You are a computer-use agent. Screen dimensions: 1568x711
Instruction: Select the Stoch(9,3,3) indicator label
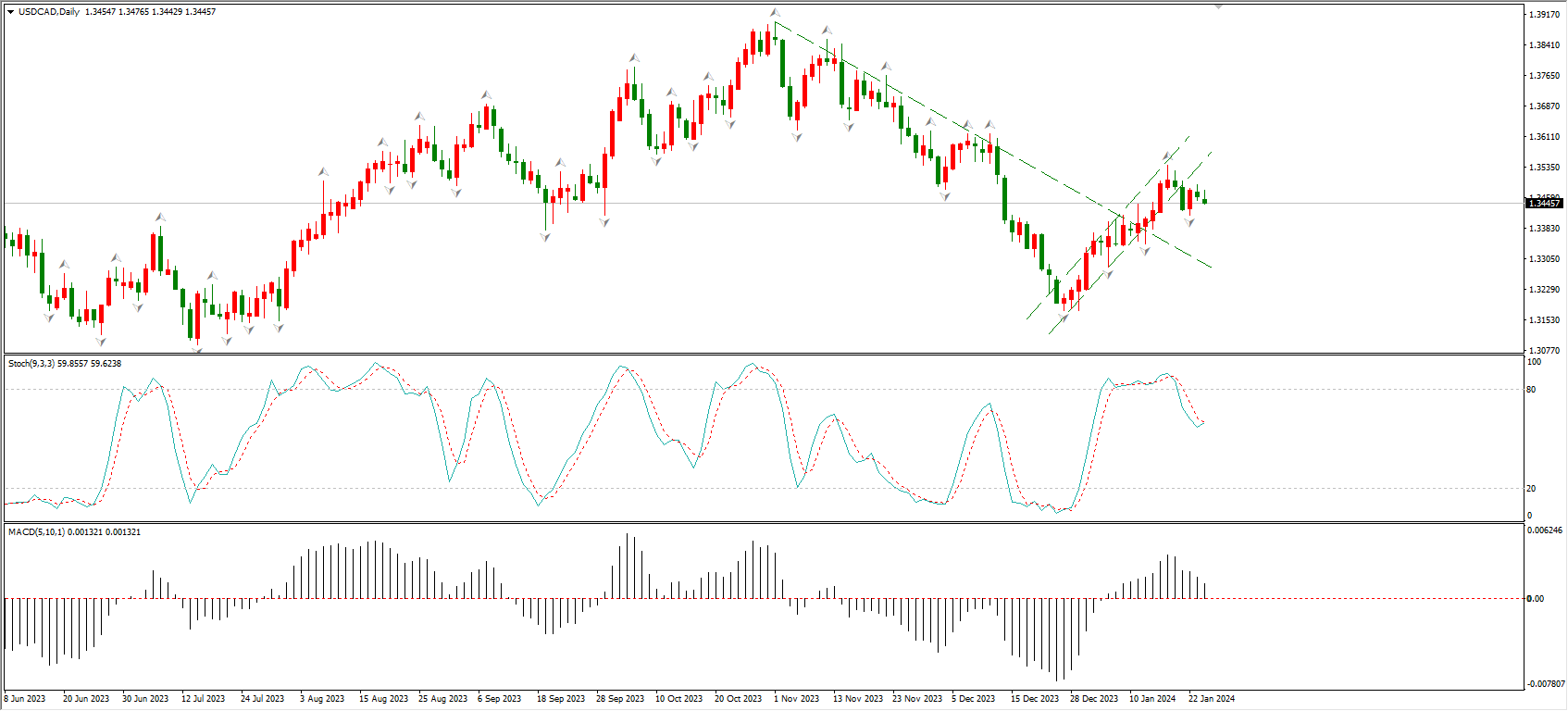[31, 364]
